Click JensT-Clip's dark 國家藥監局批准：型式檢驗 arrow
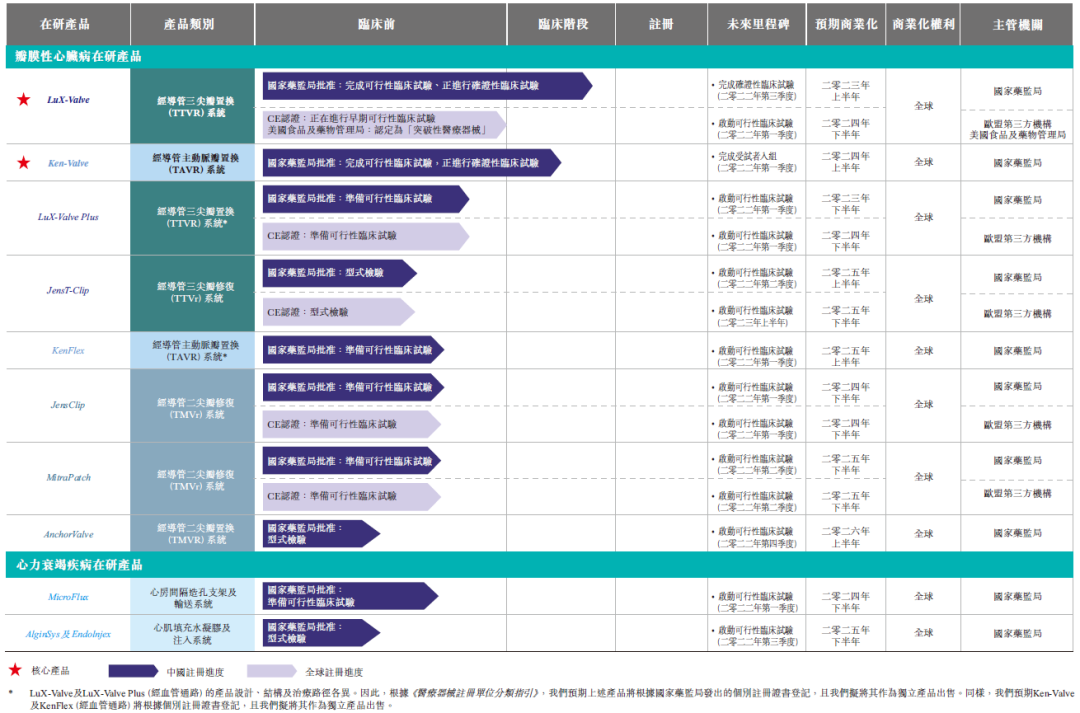 [340, 273]
